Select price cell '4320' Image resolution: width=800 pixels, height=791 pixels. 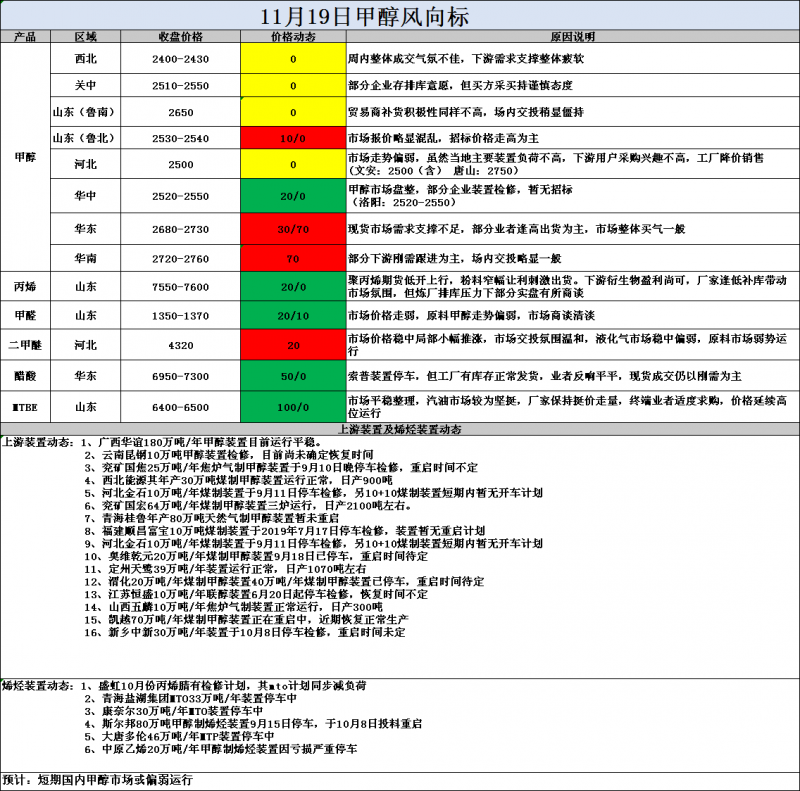coord(181,345)
